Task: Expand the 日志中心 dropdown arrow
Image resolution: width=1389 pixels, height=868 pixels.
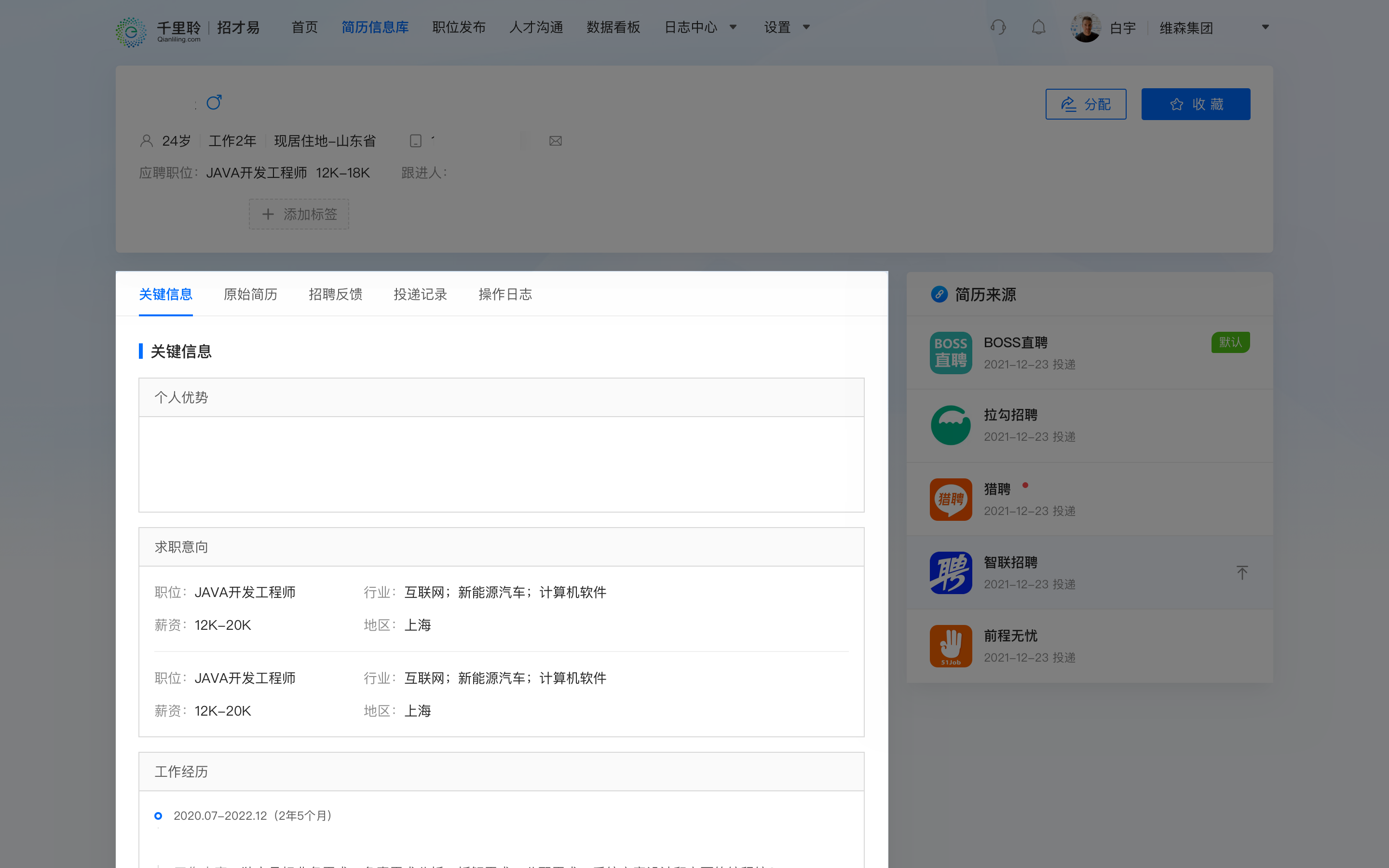Action: pos(733,27)
